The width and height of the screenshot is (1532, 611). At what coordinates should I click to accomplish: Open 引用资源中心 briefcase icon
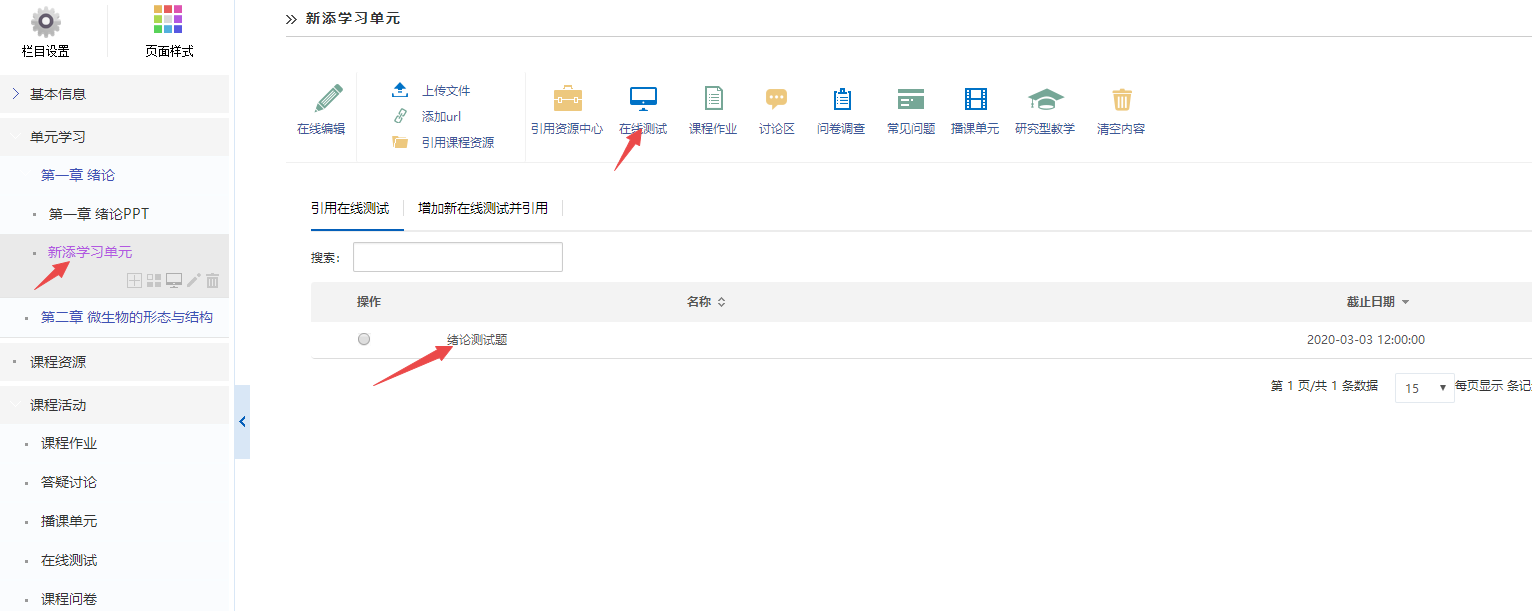567,99
